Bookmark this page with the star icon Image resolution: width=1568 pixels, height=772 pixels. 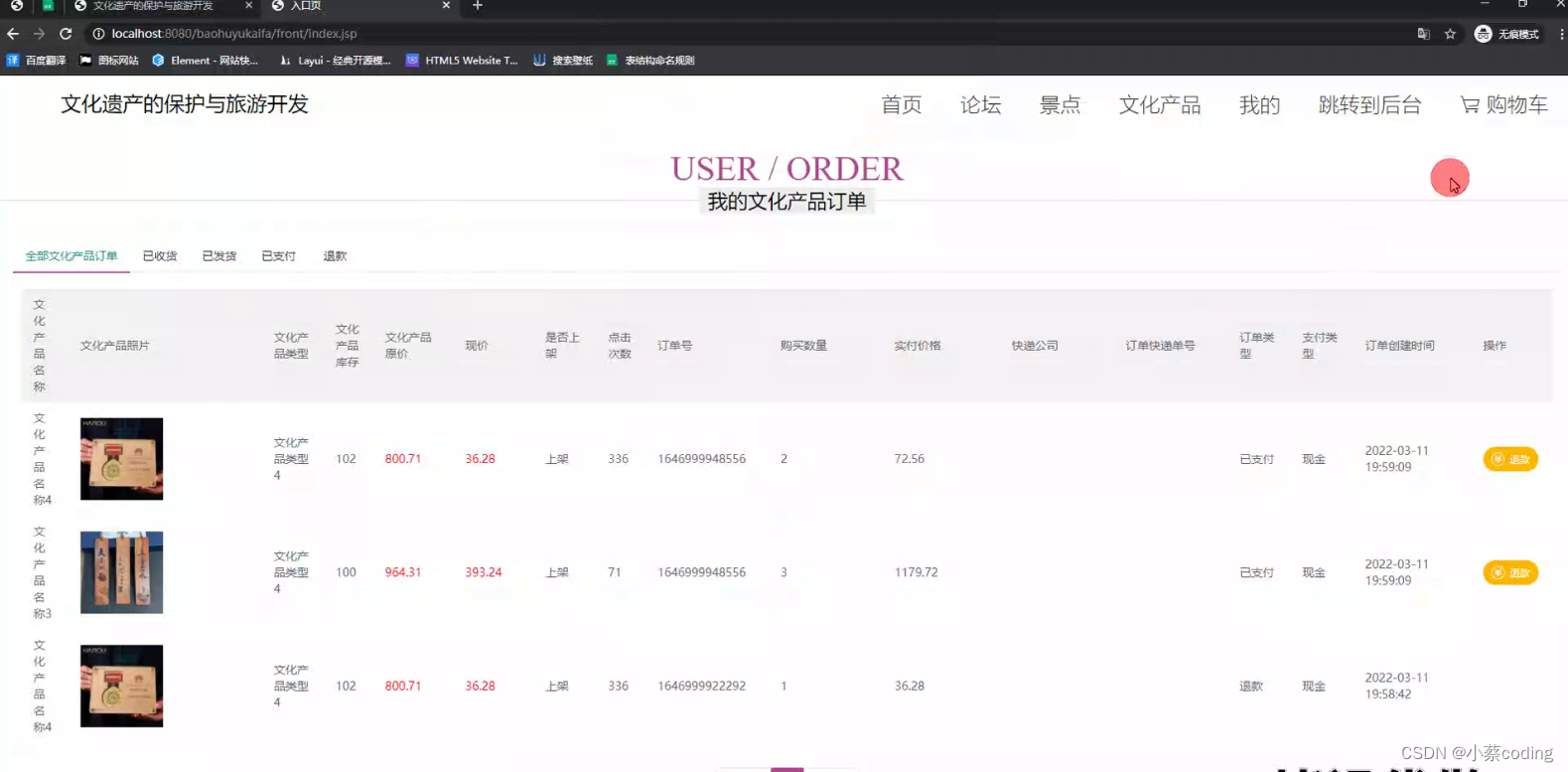click(x=1450, y=34)
